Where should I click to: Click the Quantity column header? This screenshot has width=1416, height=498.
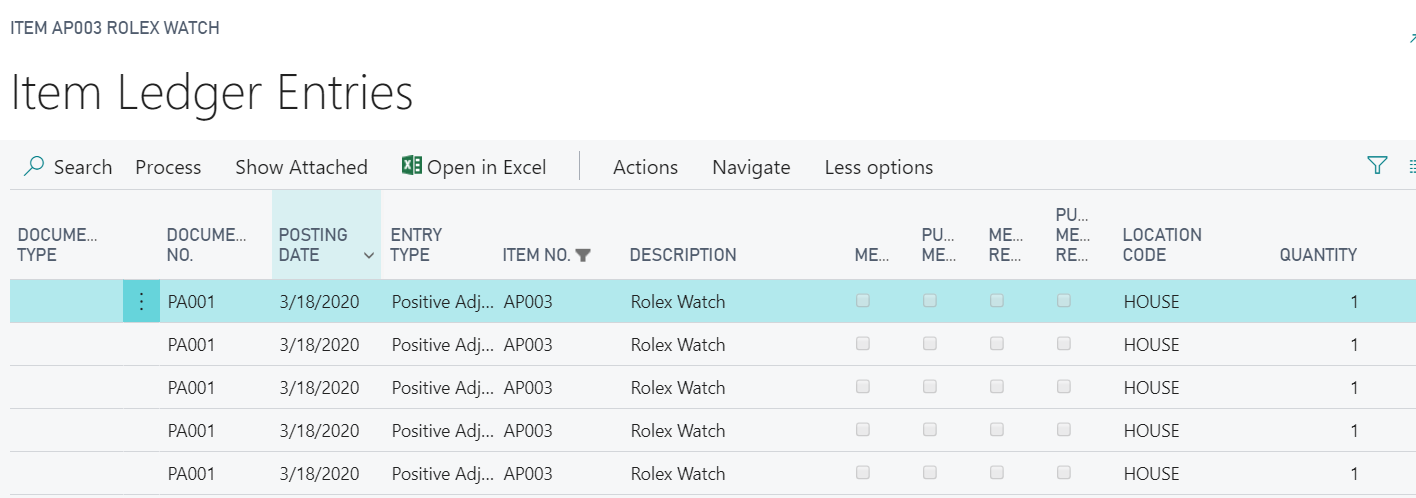(x=1318, y=255)
